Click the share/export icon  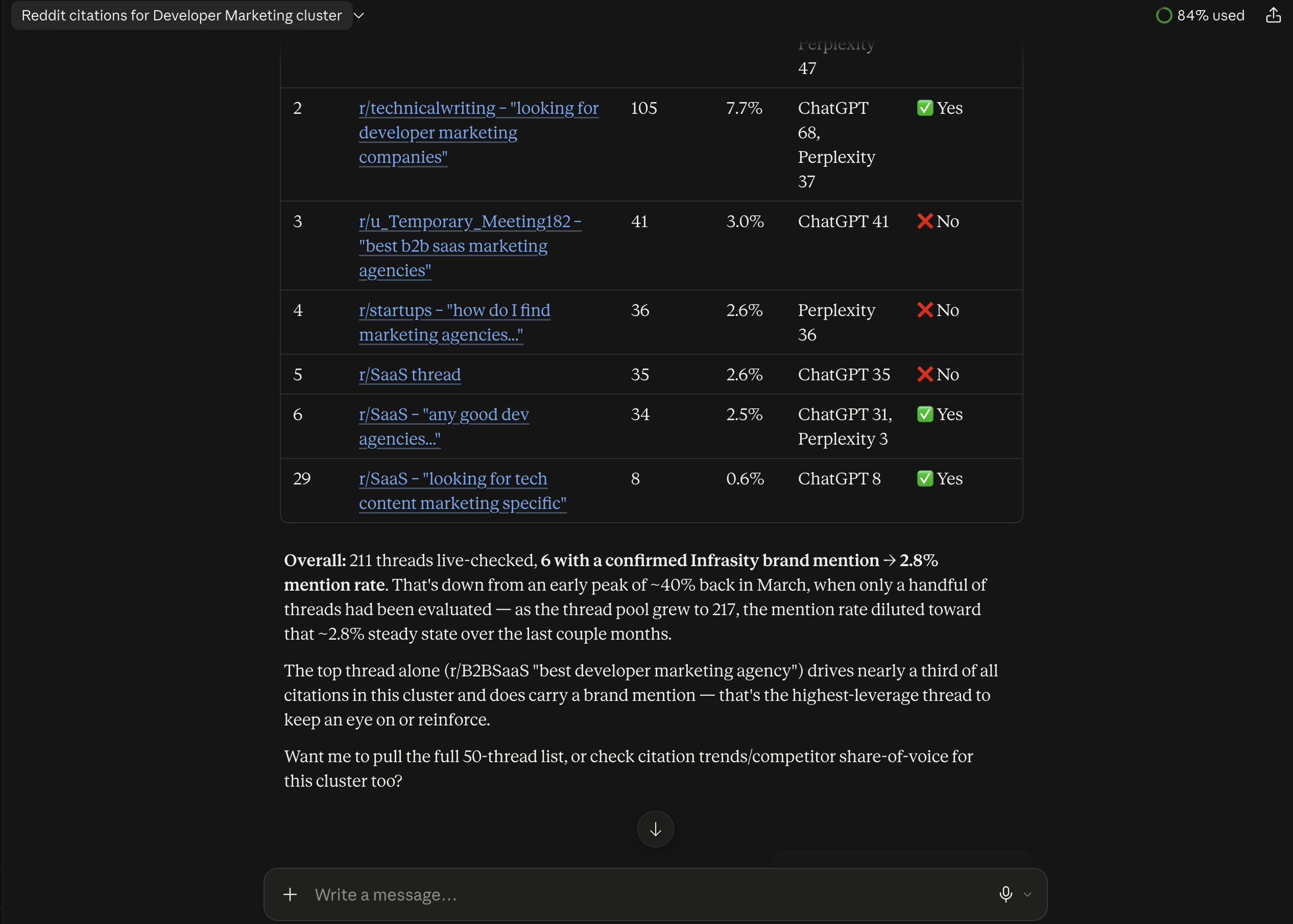point(1273,15)
